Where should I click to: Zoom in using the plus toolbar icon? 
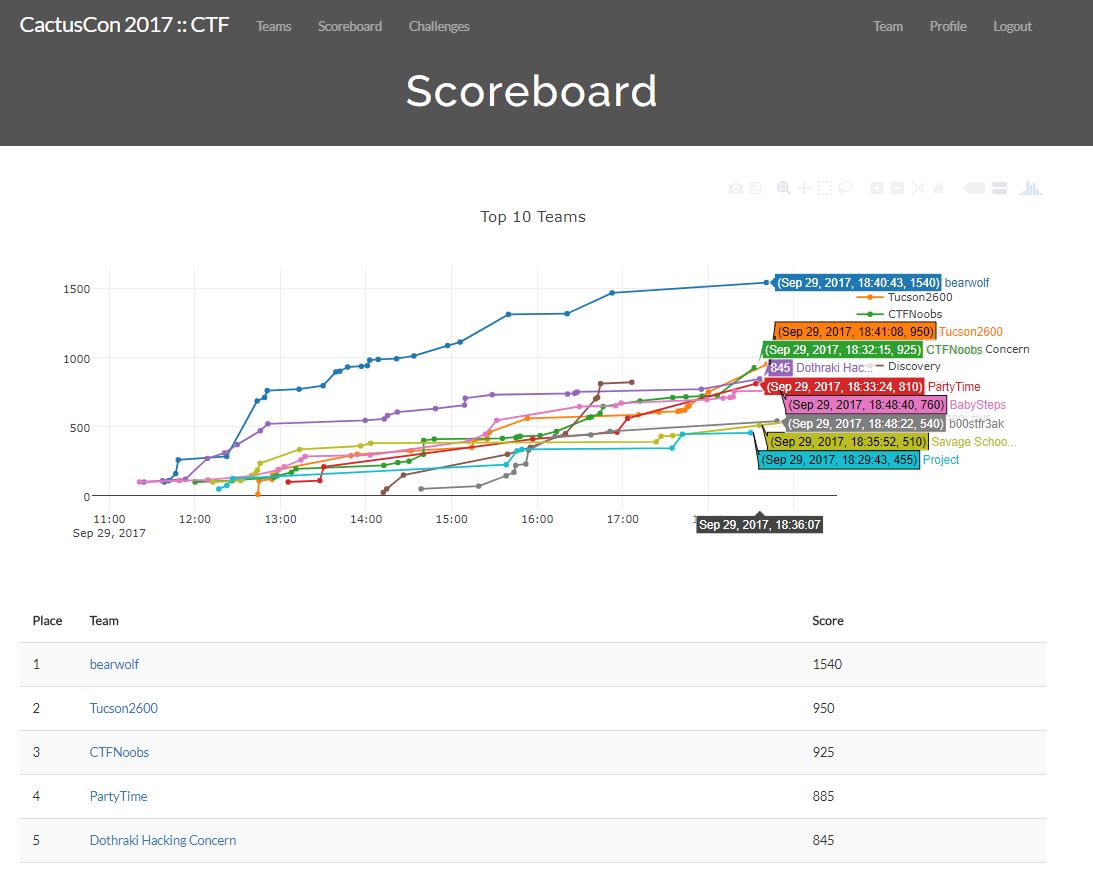[876, 187]
